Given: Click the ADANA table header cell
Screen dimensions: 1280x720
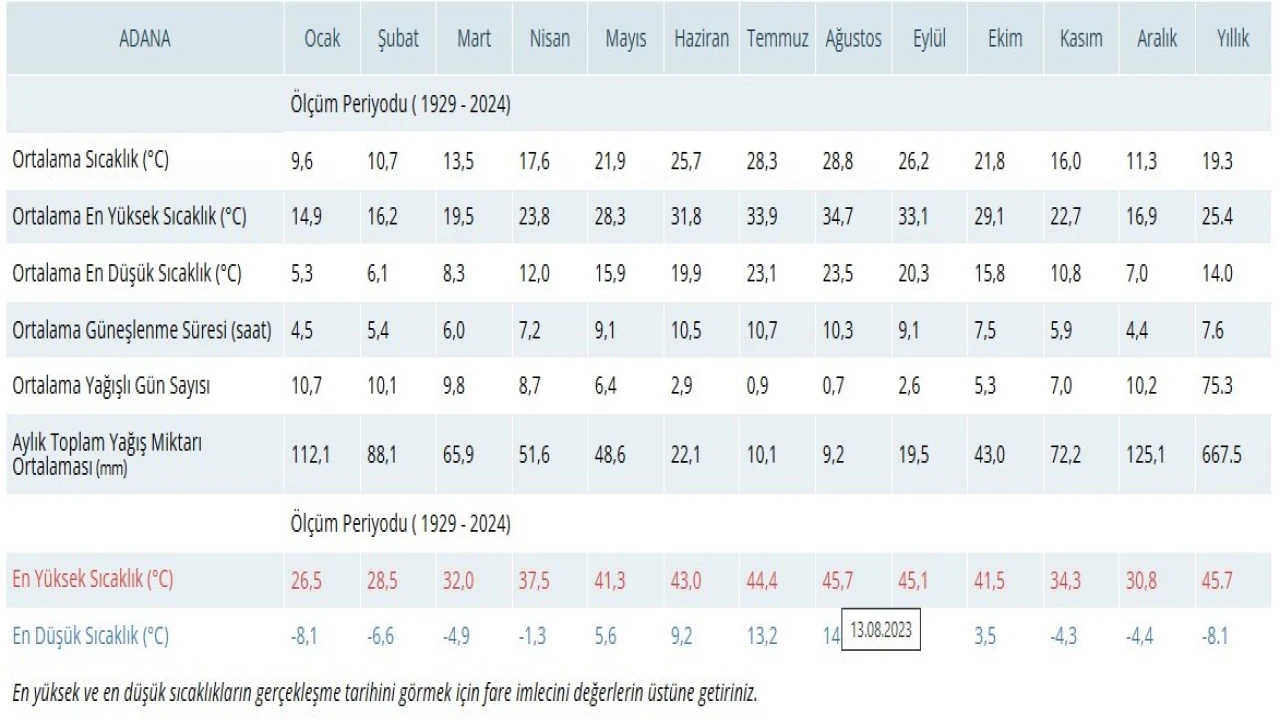Looking at the screenshot, I should pos(145,39).
